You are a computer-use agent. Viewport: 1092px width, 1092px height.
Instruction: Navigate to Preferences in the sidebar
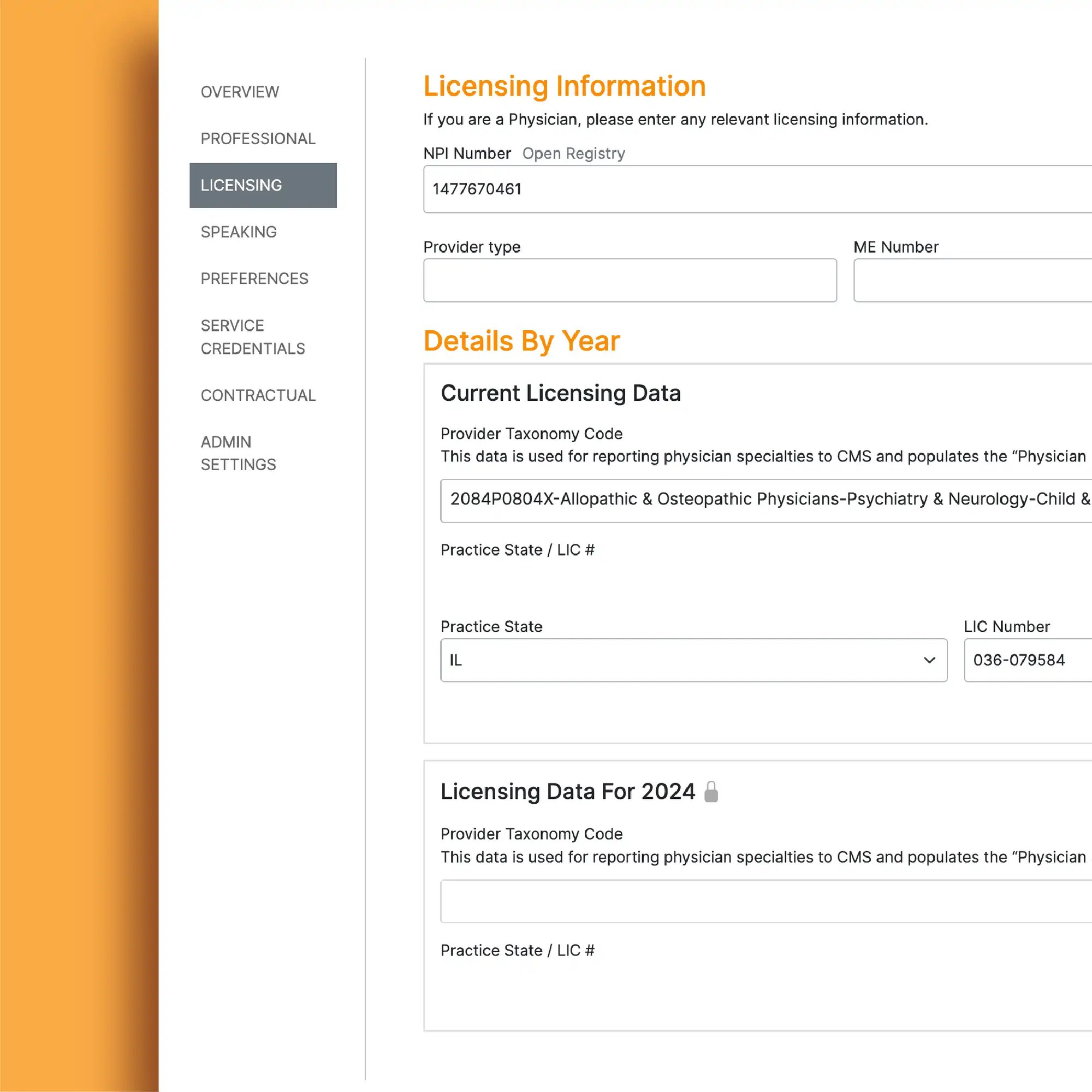(x=254, y=278)
